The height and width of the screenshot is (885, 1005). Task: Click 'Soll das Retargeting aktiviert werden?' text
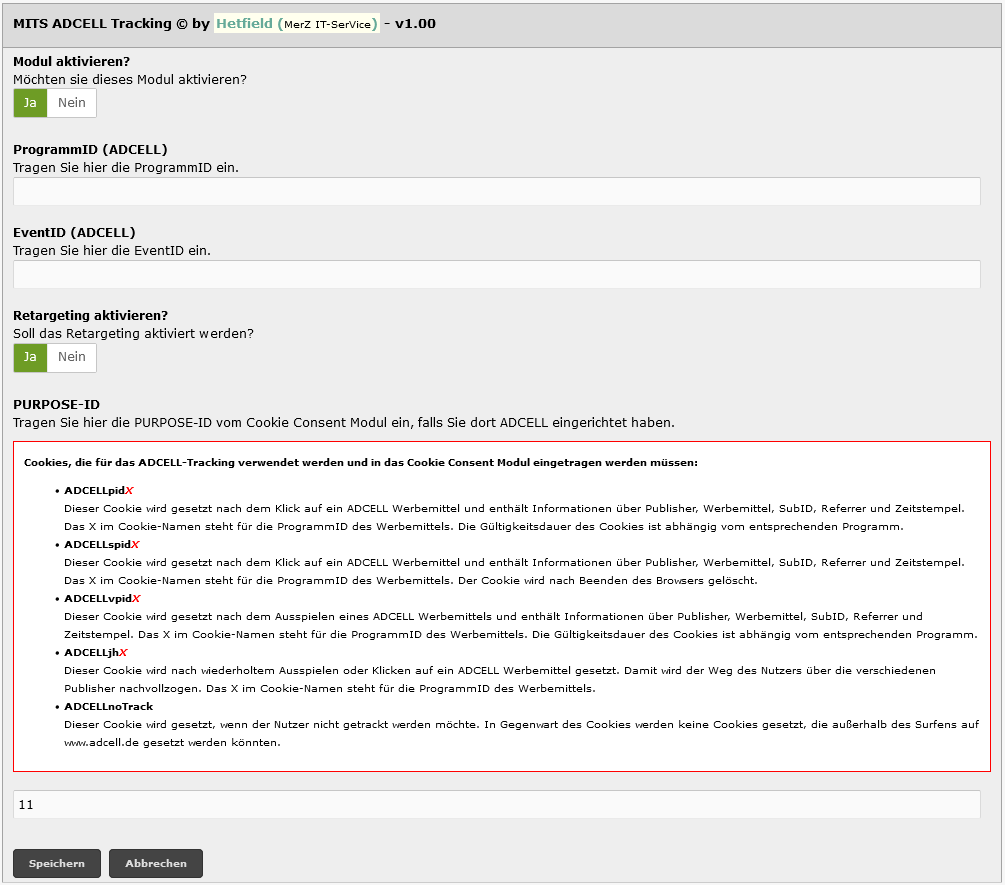[x=133, y=334]
